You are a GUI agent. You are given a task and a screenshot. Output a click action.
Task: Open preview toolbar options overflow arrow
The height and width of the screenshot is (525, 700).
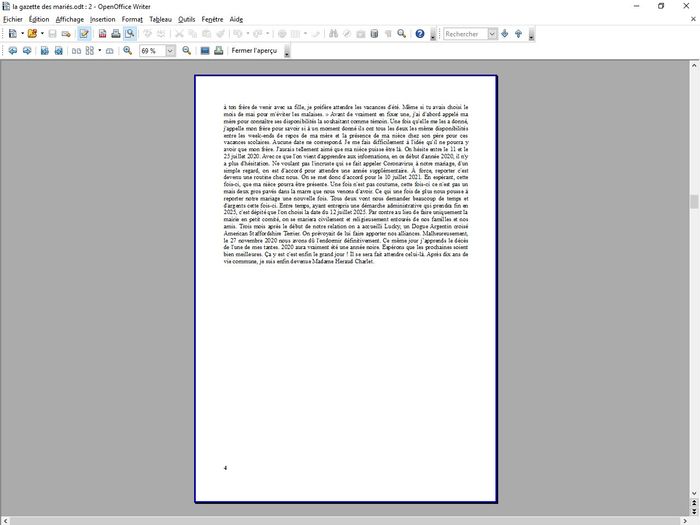287,52
